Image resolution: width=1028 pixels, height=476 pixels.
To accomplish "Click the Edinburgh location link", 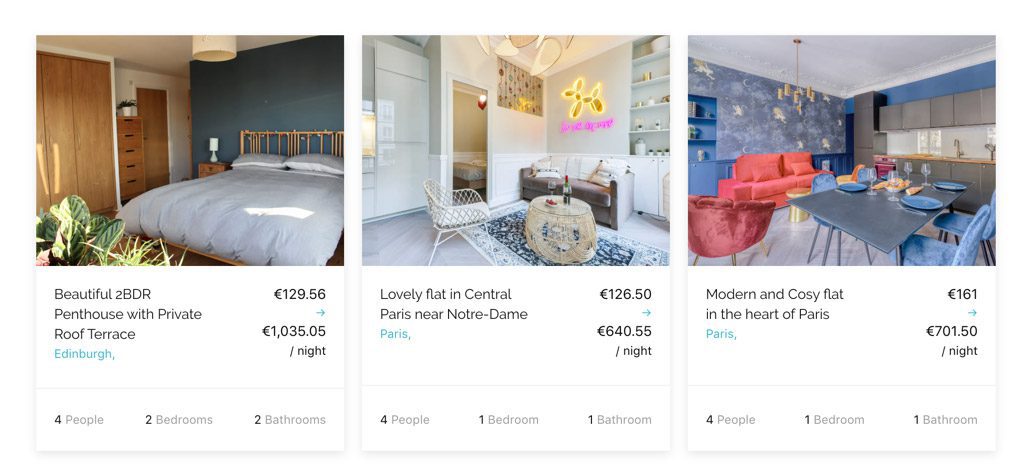I will 85,354.
